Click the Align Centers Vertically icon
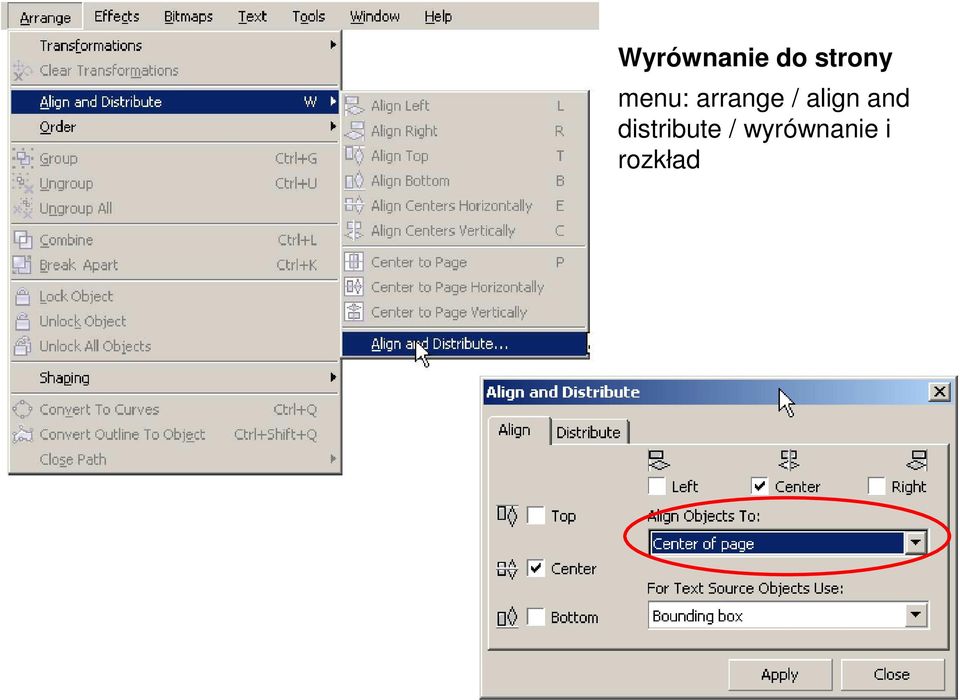 [354, 231]
